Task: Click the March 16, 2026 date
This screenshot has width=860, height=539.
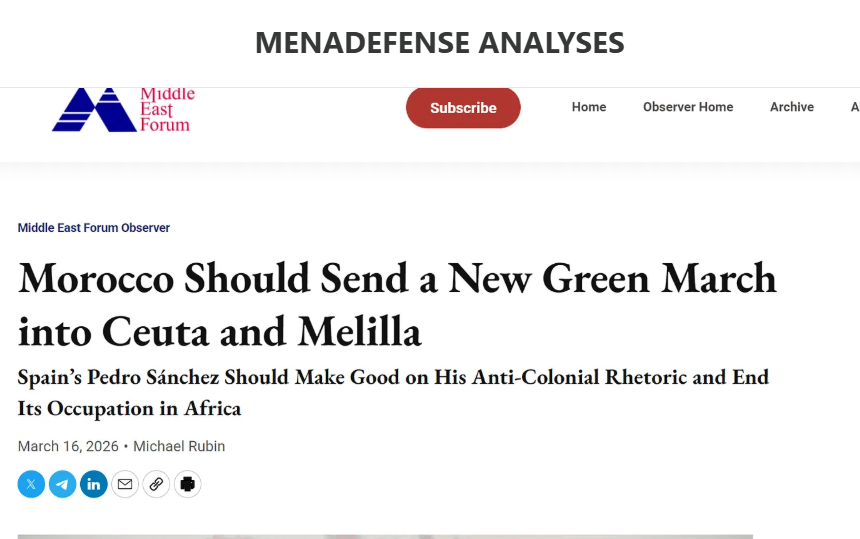Action: tap(68, 446)
